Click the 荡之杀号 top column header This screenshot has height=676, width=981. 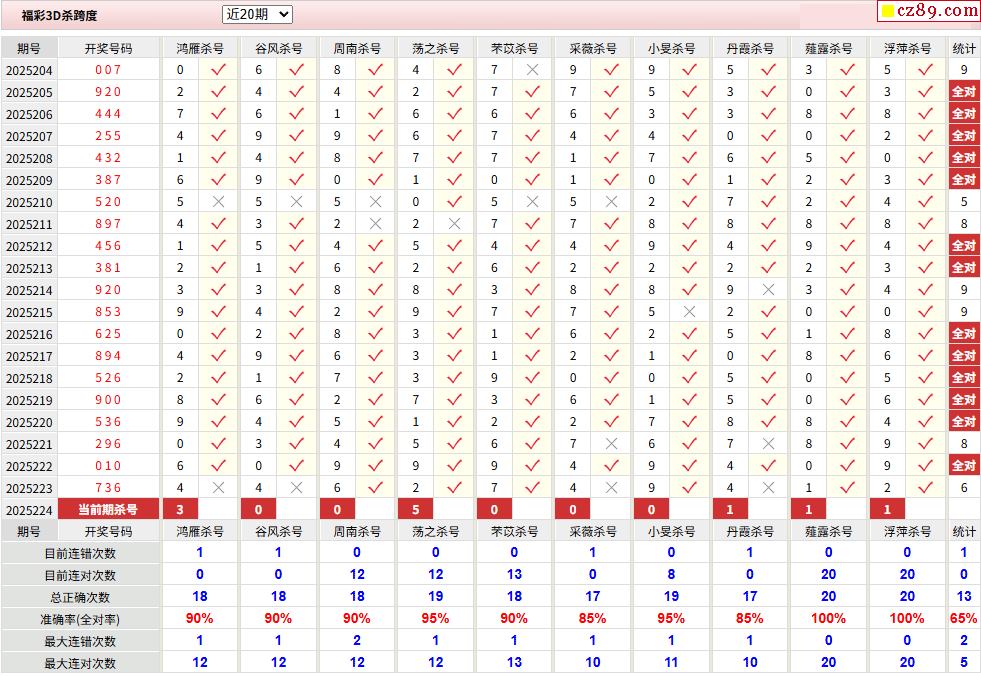(x=435, y=48)
